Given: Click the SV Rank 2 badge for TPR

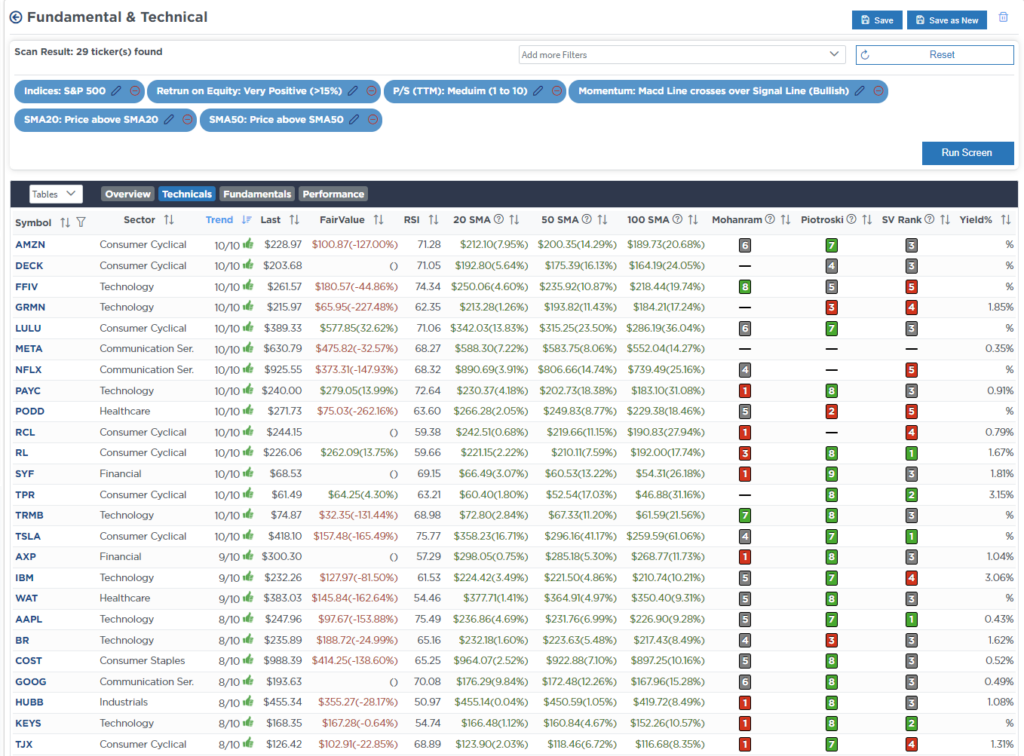Looking at the screenshot, I should coord(912,495).
